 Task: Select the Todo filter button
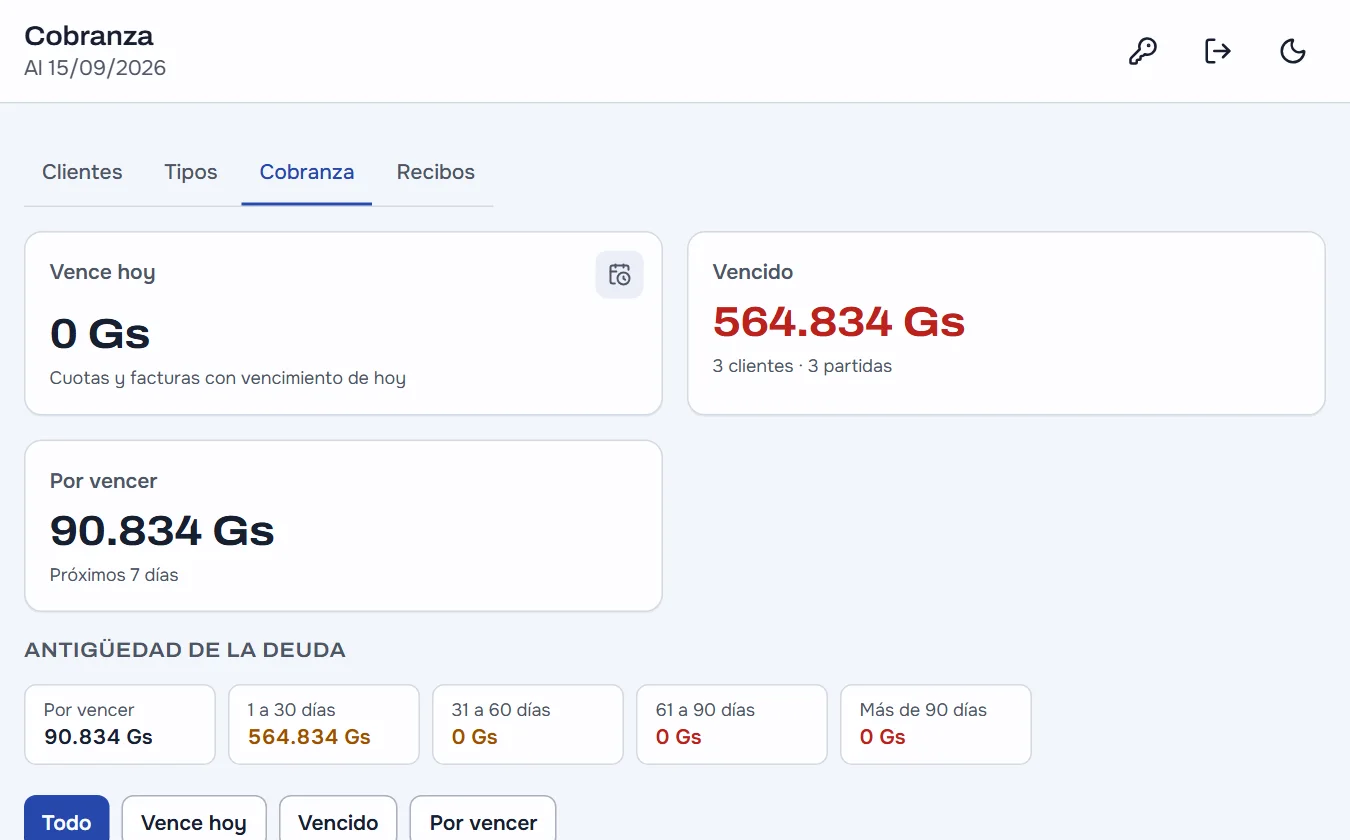(x=67, y=822)
